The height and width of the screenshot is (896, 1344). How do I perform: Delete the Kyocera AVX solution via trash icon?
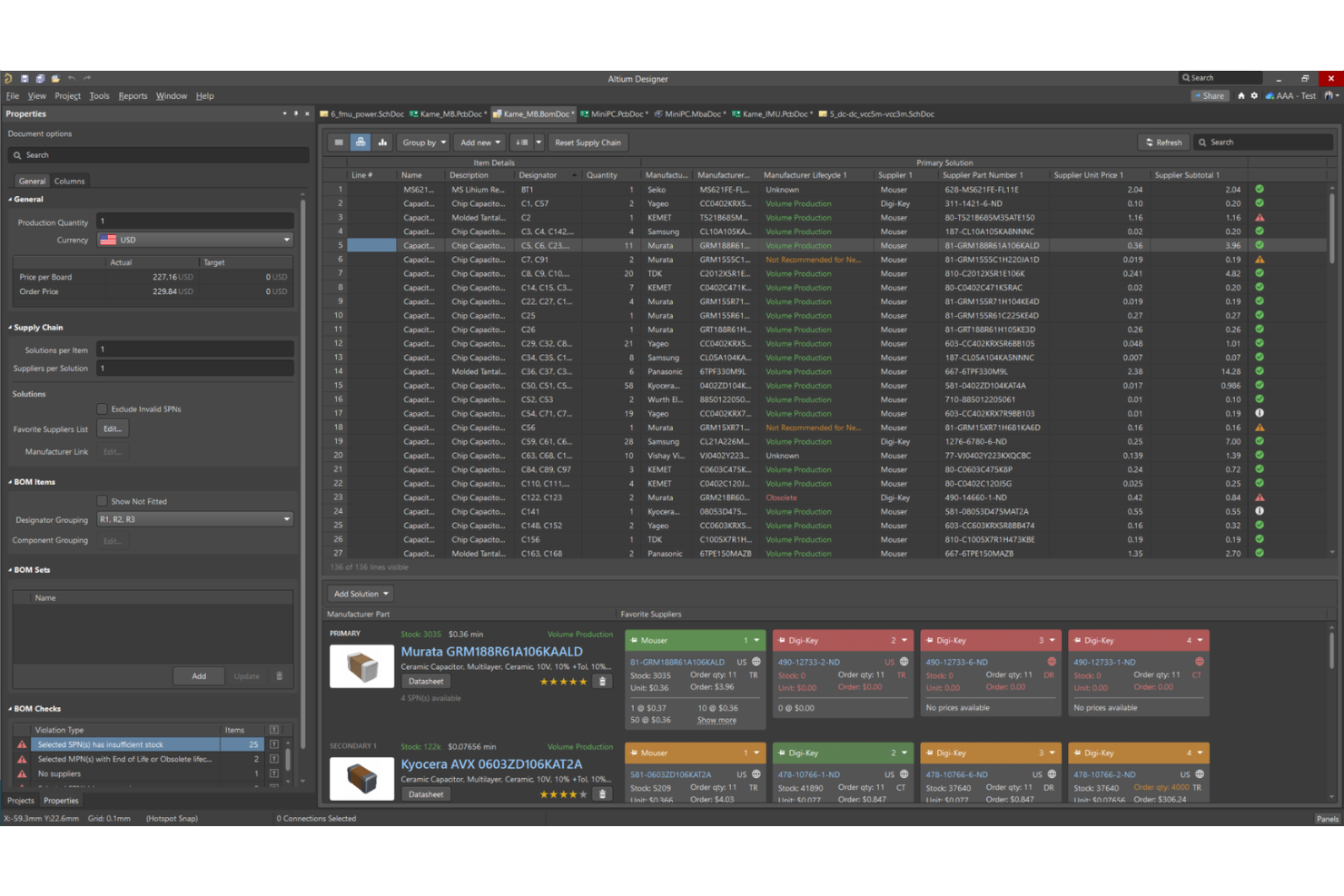[602, 793]
